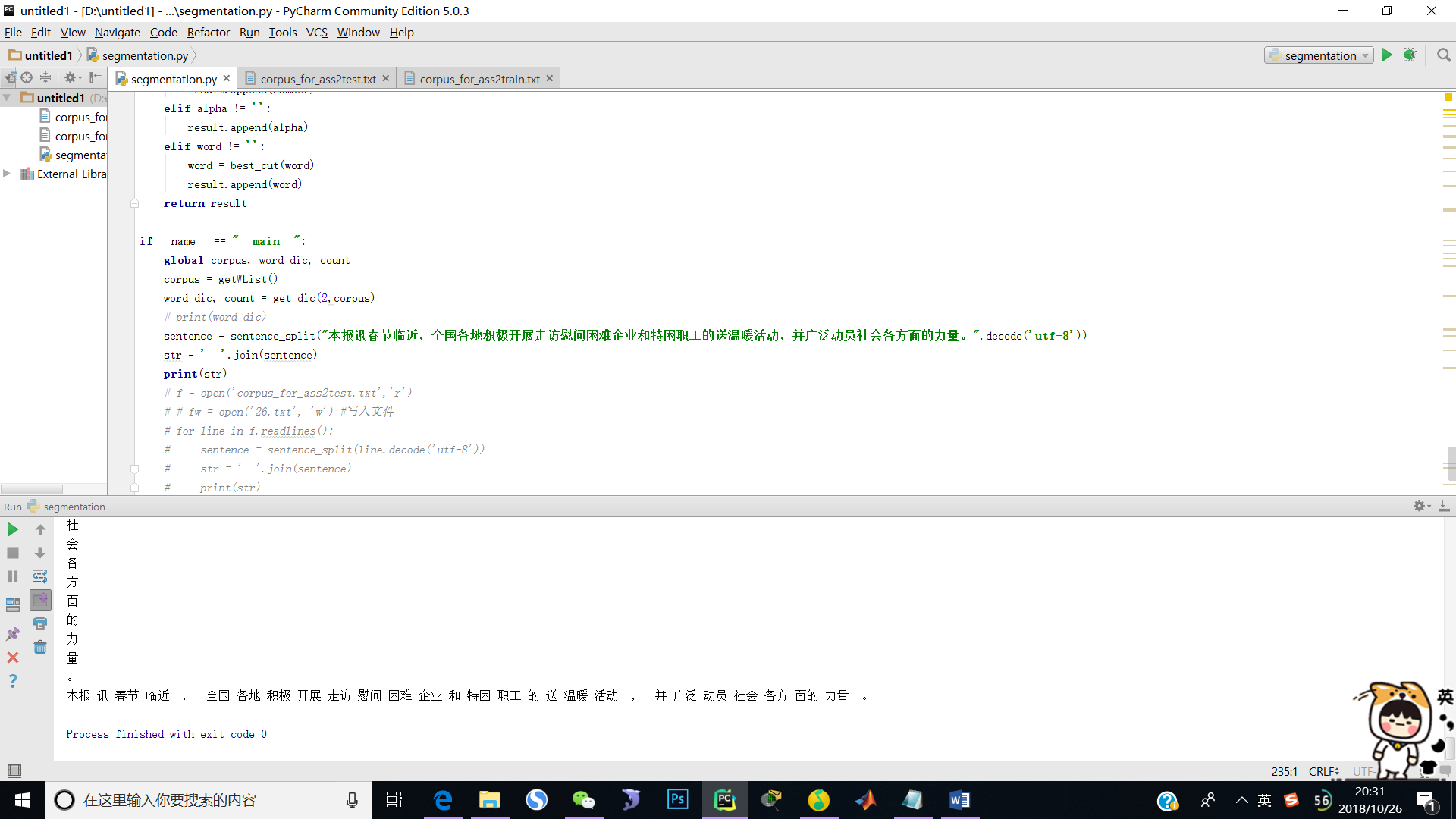The height and width of the screenshot is (819, 1456).
Task: Open the segmentation run configuration dropdown
Action: coord(1319,55)
